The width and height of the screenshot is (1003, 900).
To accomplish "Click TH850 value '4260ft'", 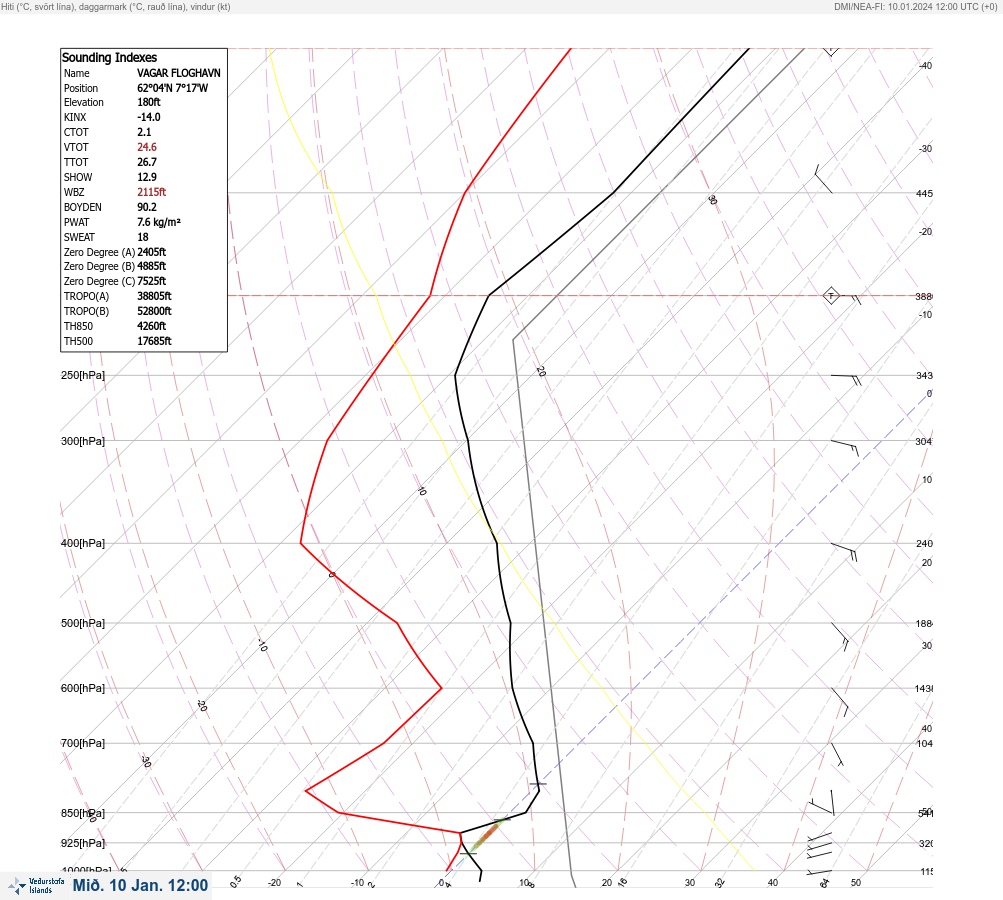I will 151,326.
